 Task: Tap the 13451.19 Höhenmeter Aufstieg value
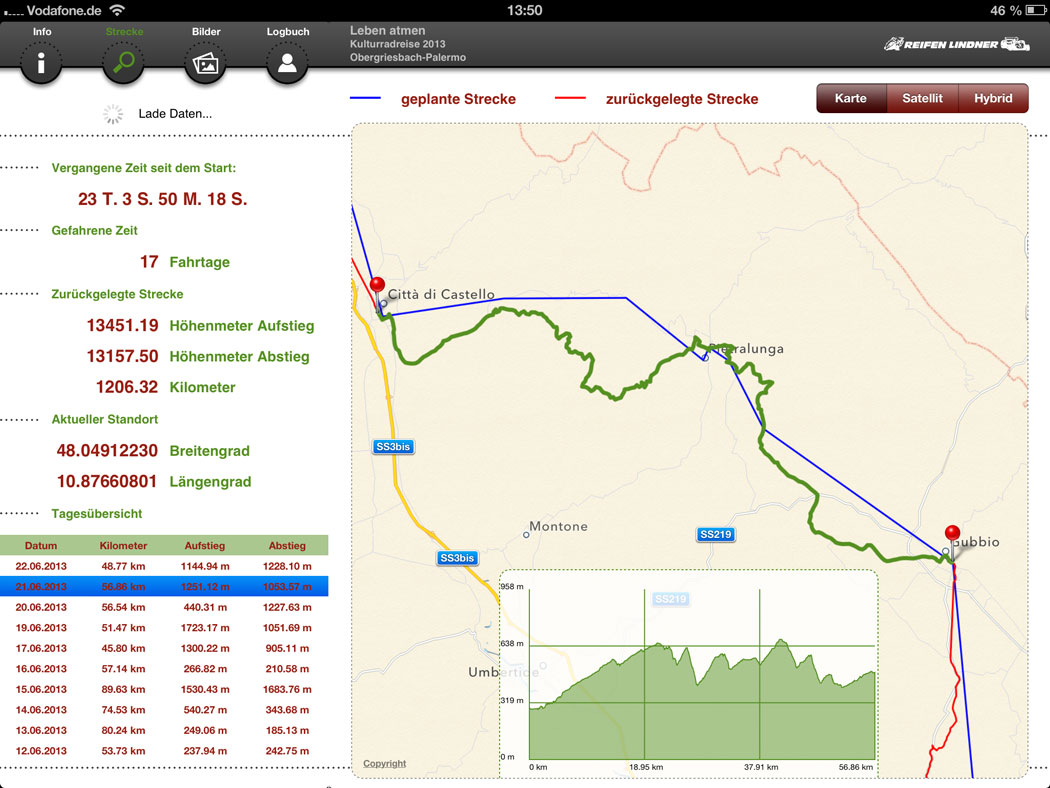click(x=123, y=325)
